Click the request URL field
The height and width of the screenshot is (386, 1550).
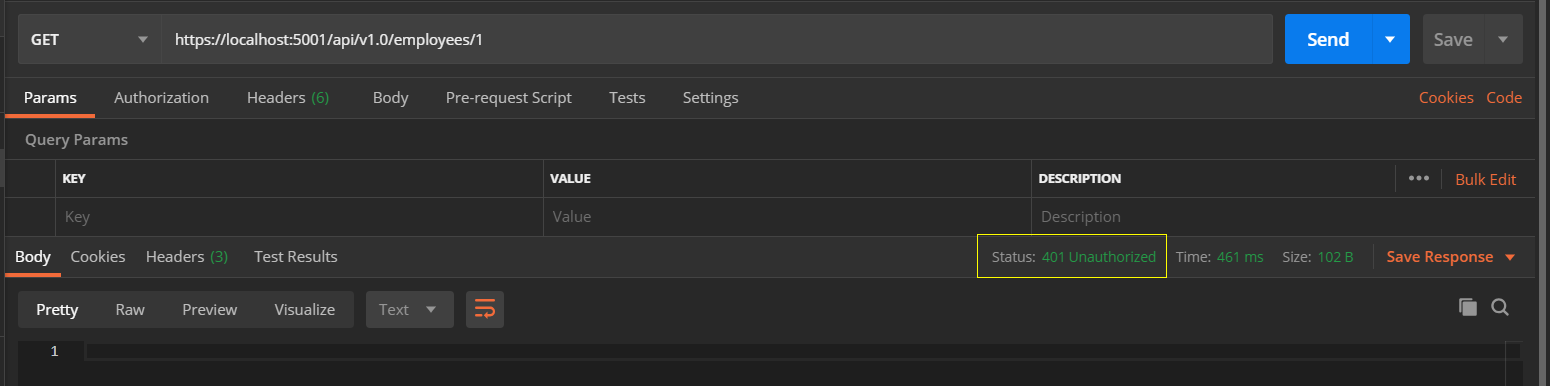click(x=717, y=39)
